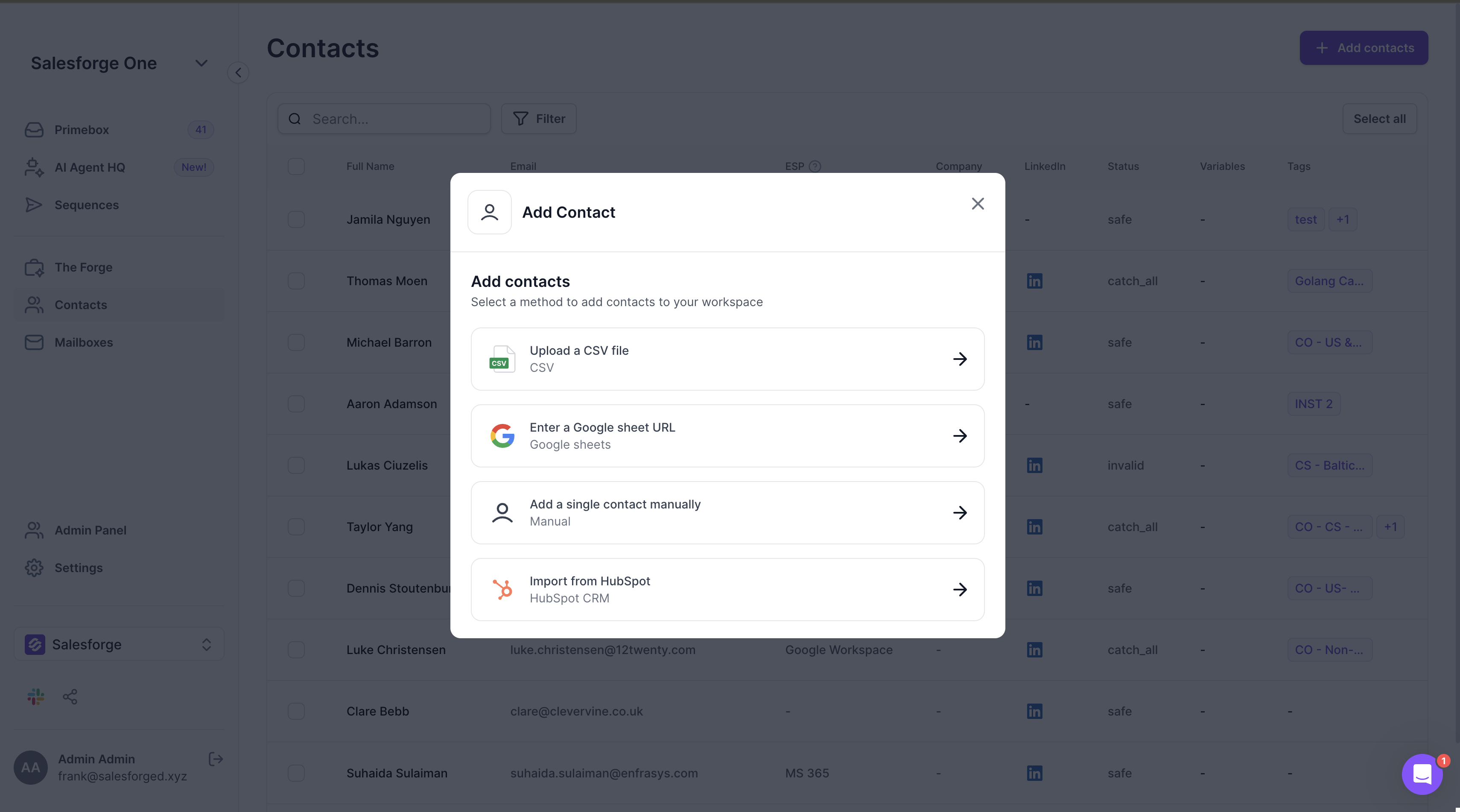Open Admin Panel in sidebar

(119, 530)
